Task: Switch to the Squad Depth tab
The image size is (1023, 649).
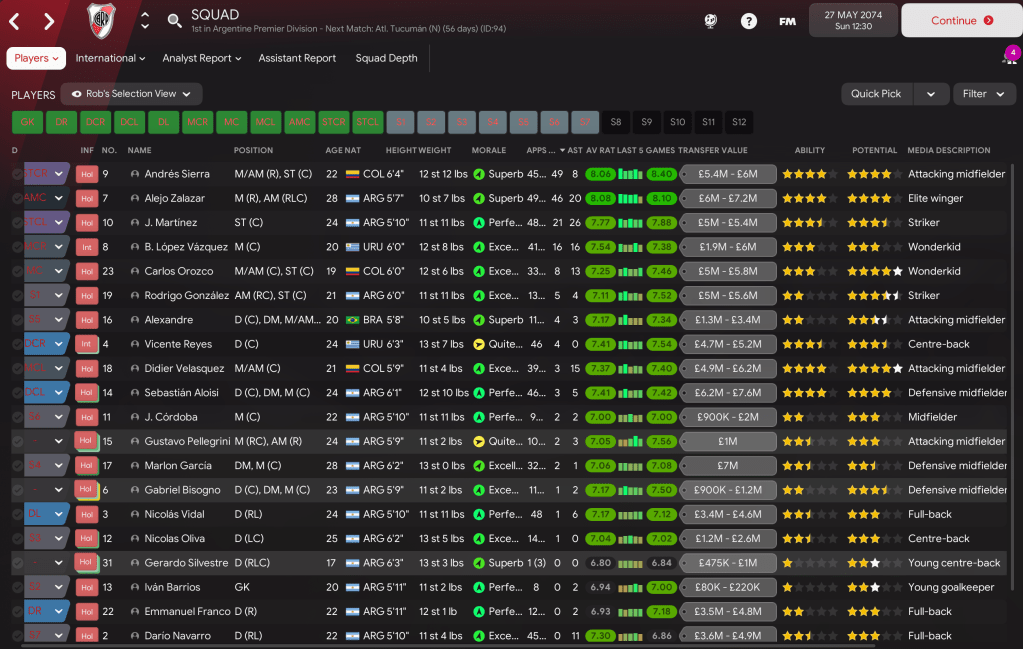Action: [x=386, y=58]
